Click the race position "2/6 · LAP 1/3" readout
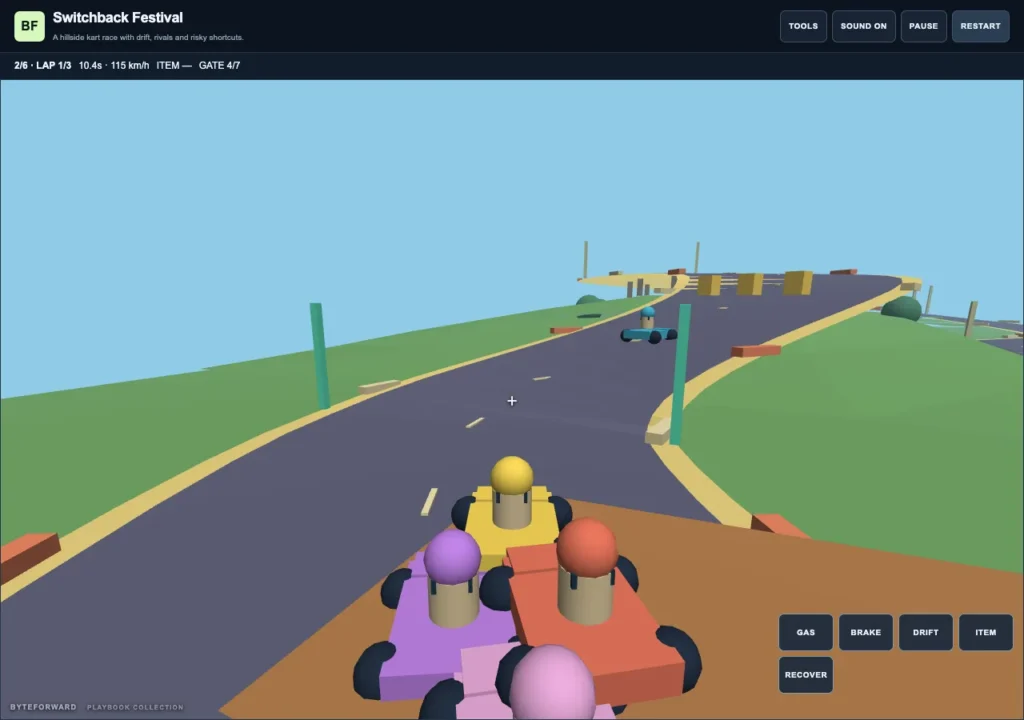1024x720 pixels. click(42, 65)
